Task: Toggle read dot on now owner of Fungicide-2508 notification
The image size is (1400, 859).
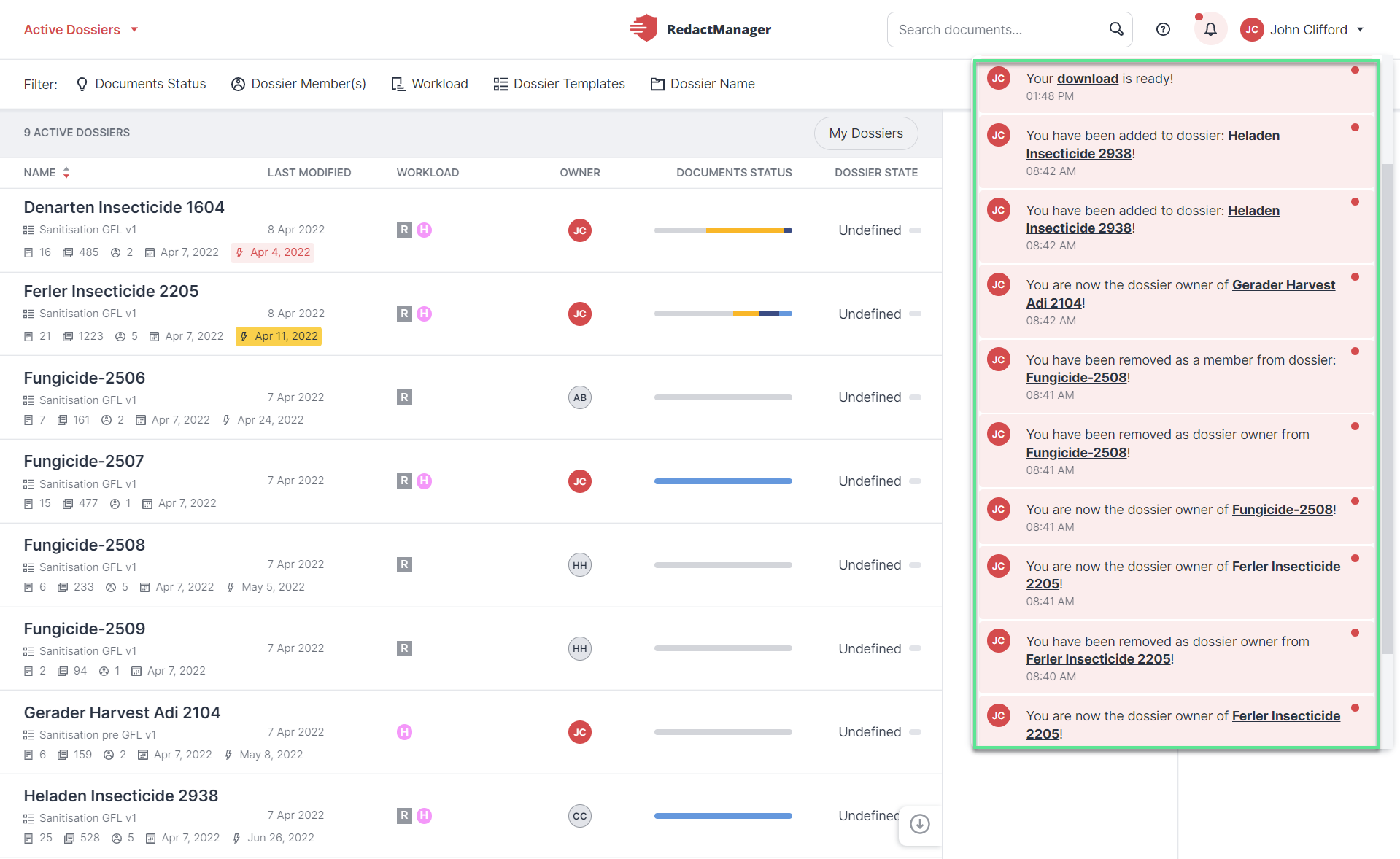Action: tap(1355, 501)
